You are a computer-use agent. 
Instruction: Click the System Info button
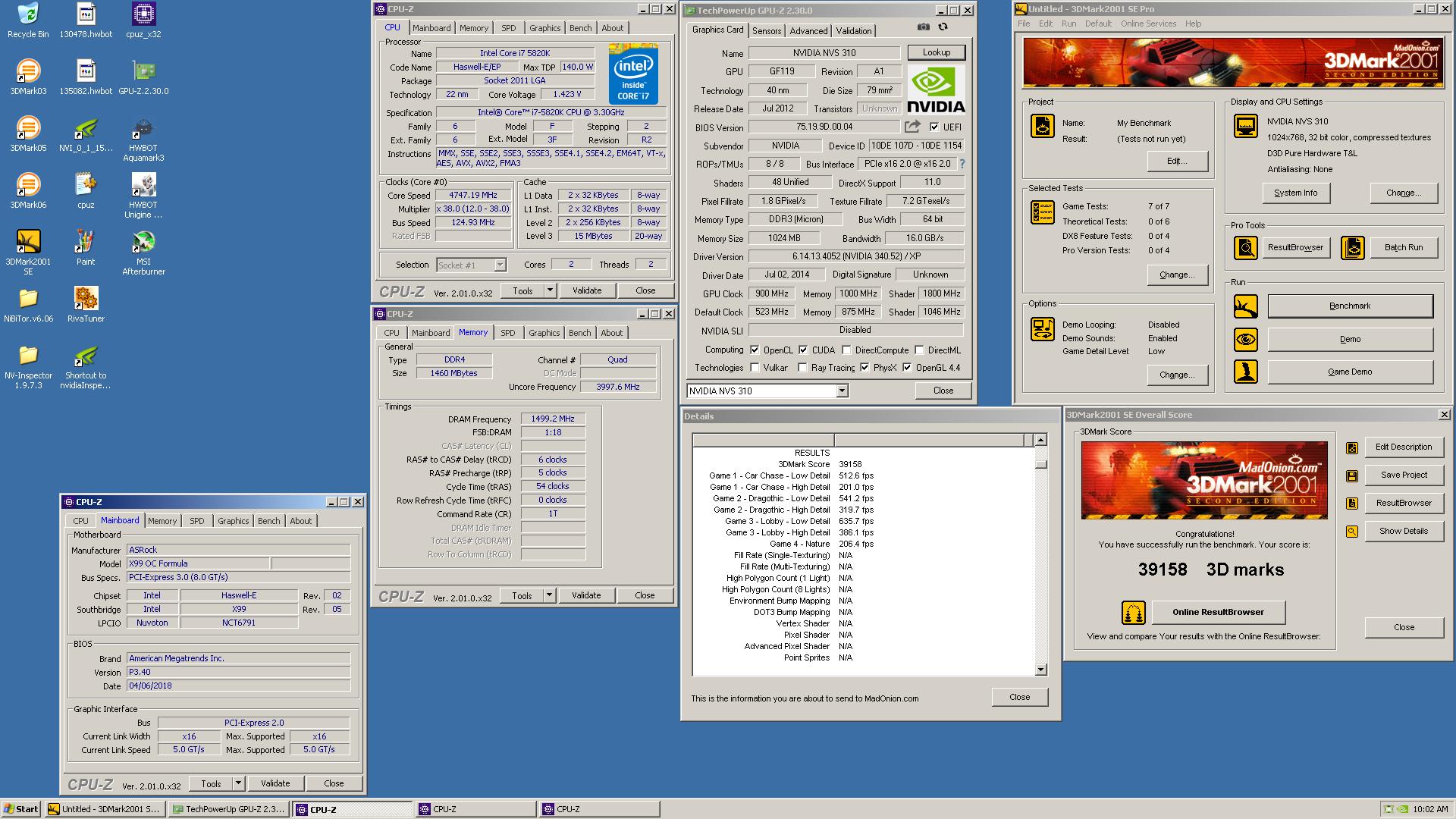pyautogui.click(x=1295, y=193)
